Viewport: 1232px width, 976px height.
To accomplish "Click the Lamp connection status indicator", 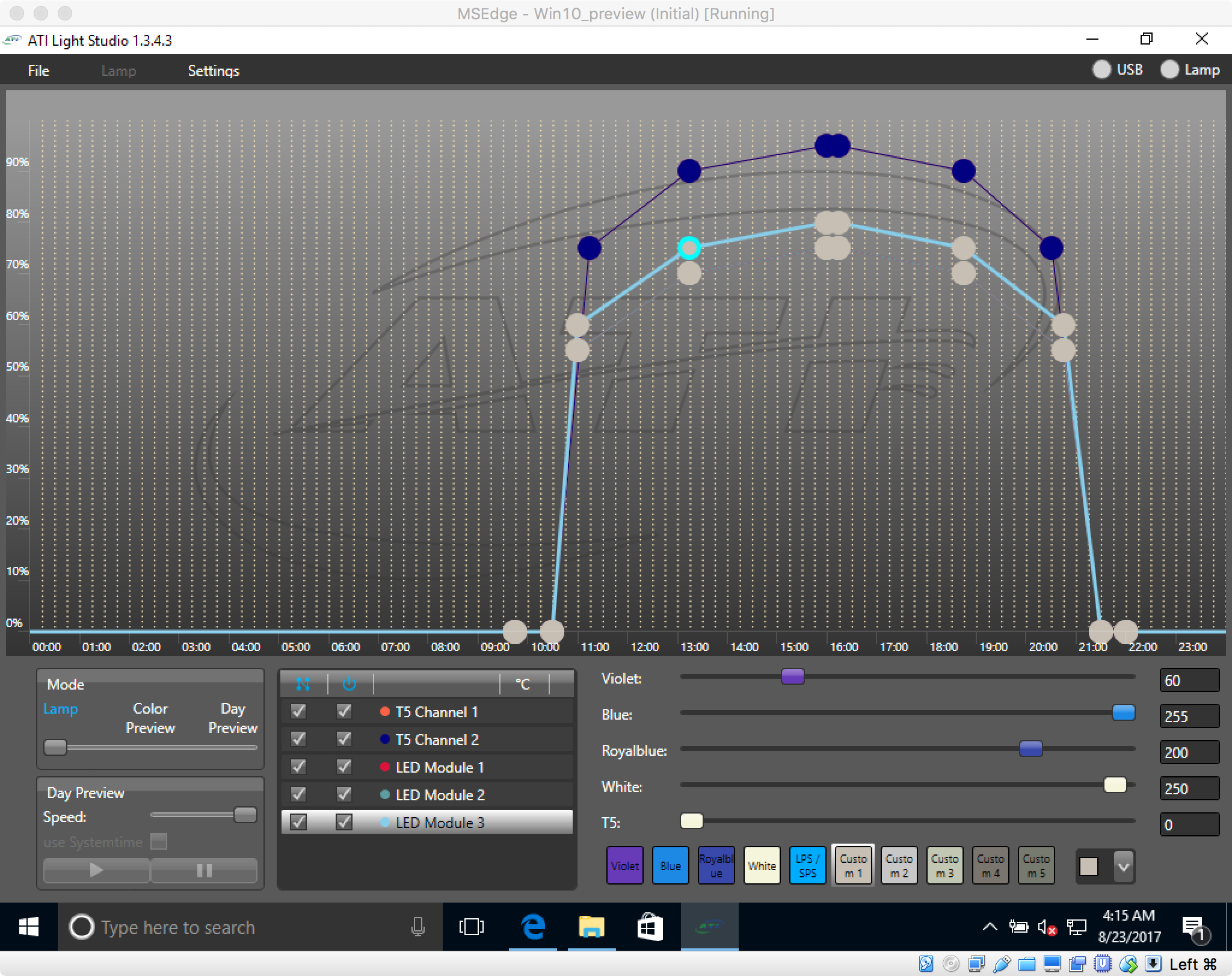I will click(x=1169, y=70).
